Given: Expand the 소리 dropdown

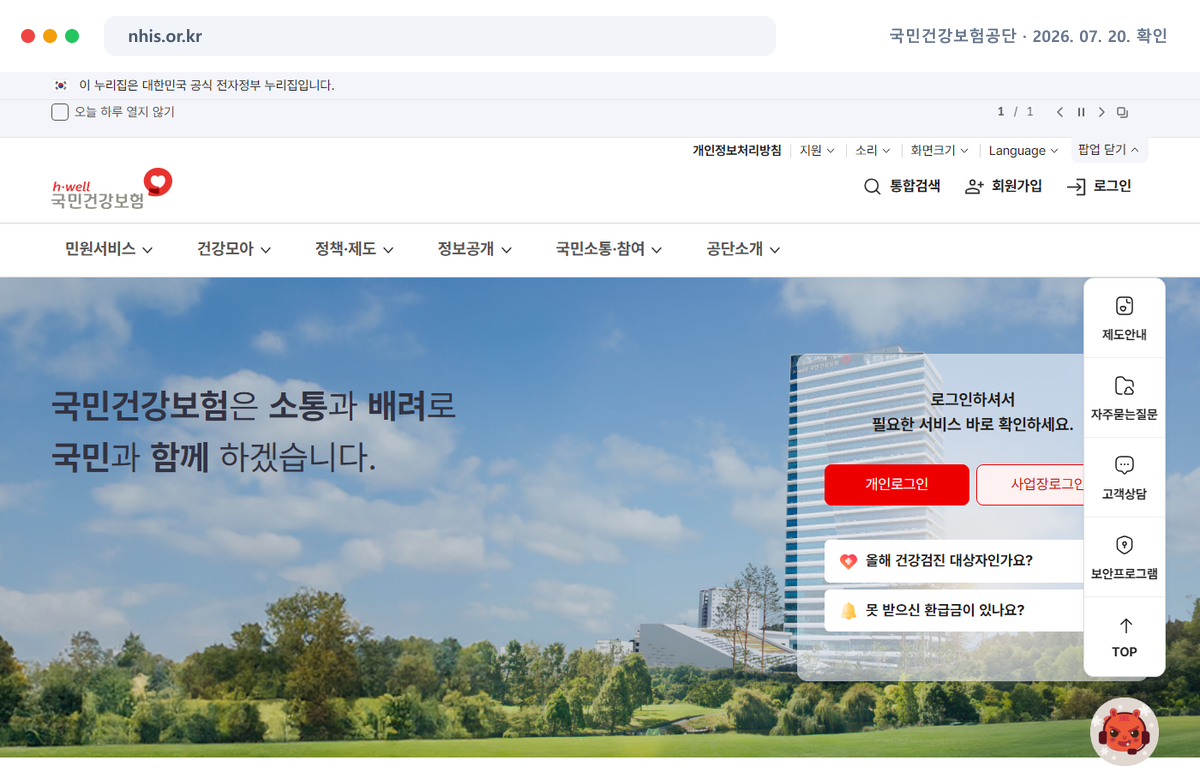Looking at the screenshot, I should [873, 151].
